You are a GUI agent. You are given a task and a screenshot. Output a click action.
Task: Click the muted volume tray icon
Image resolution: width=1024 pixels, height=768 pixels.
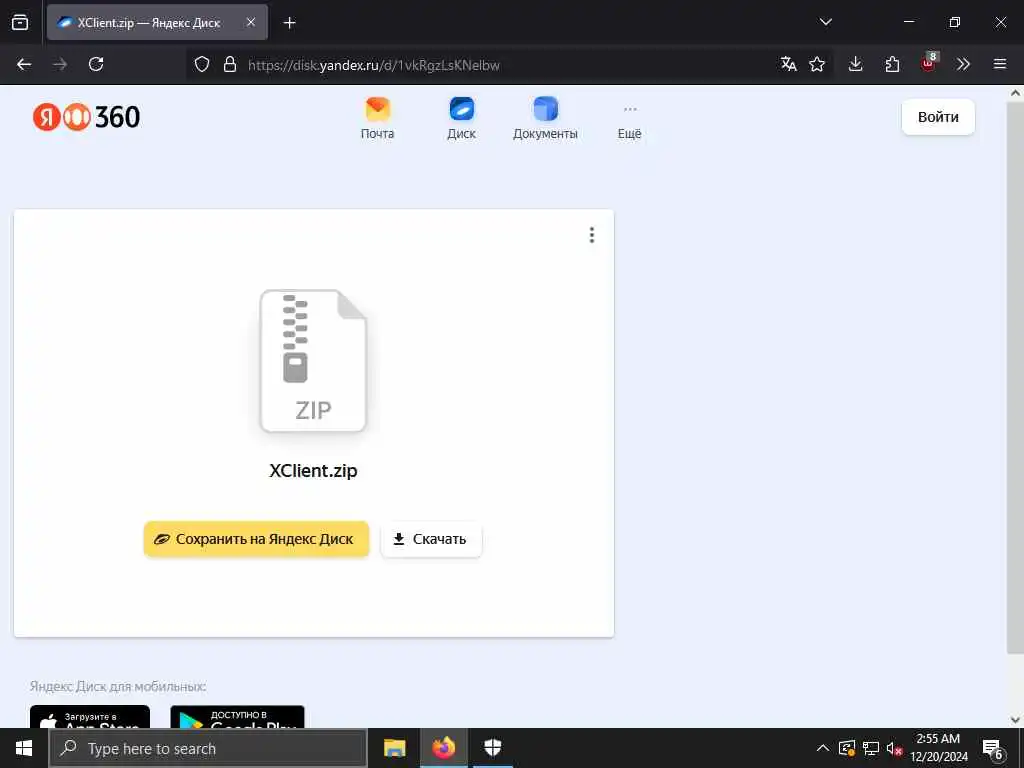pyautogui.click(x=894, y=748)
